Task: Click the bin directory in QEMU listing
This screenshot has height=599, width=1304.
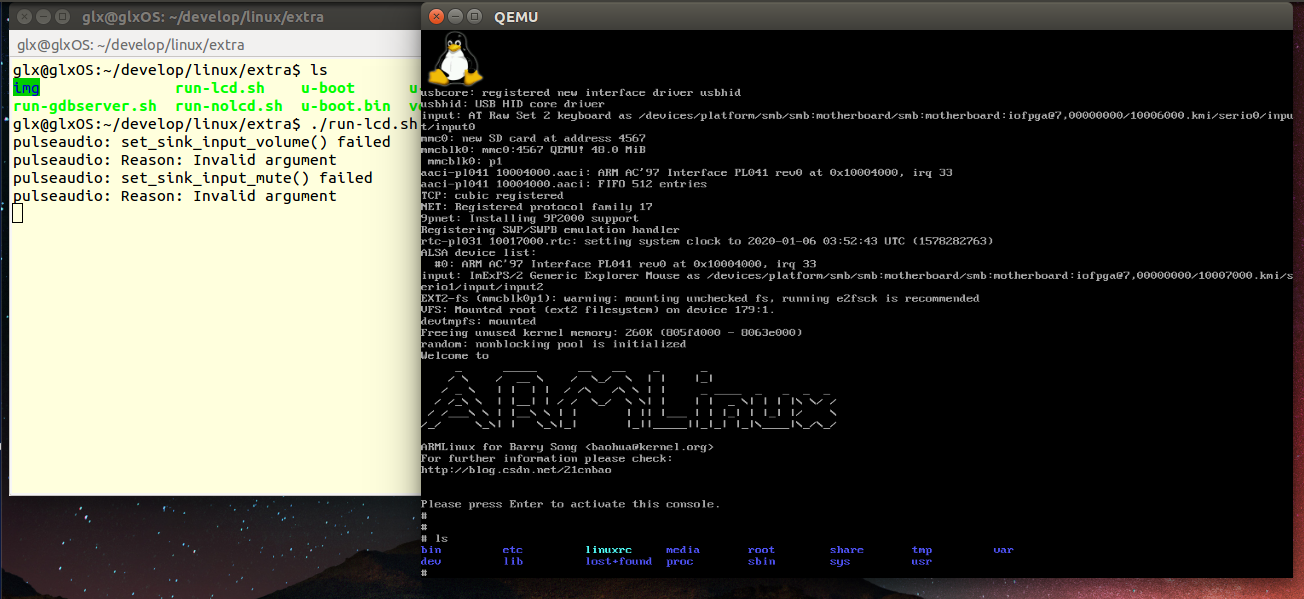Action: (x=431, y=550)
